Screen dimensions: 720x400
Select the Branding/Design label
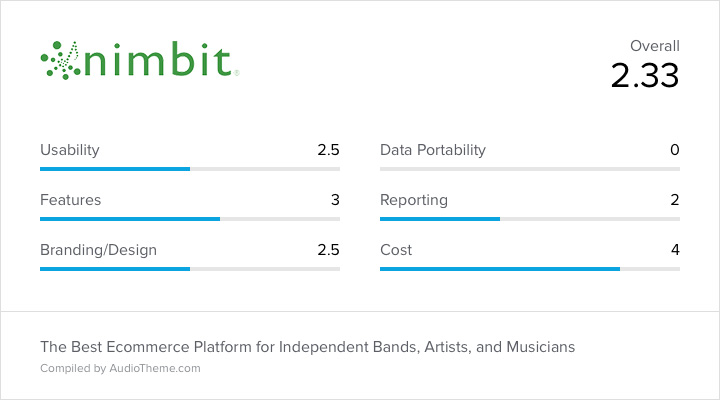(99, 250)
